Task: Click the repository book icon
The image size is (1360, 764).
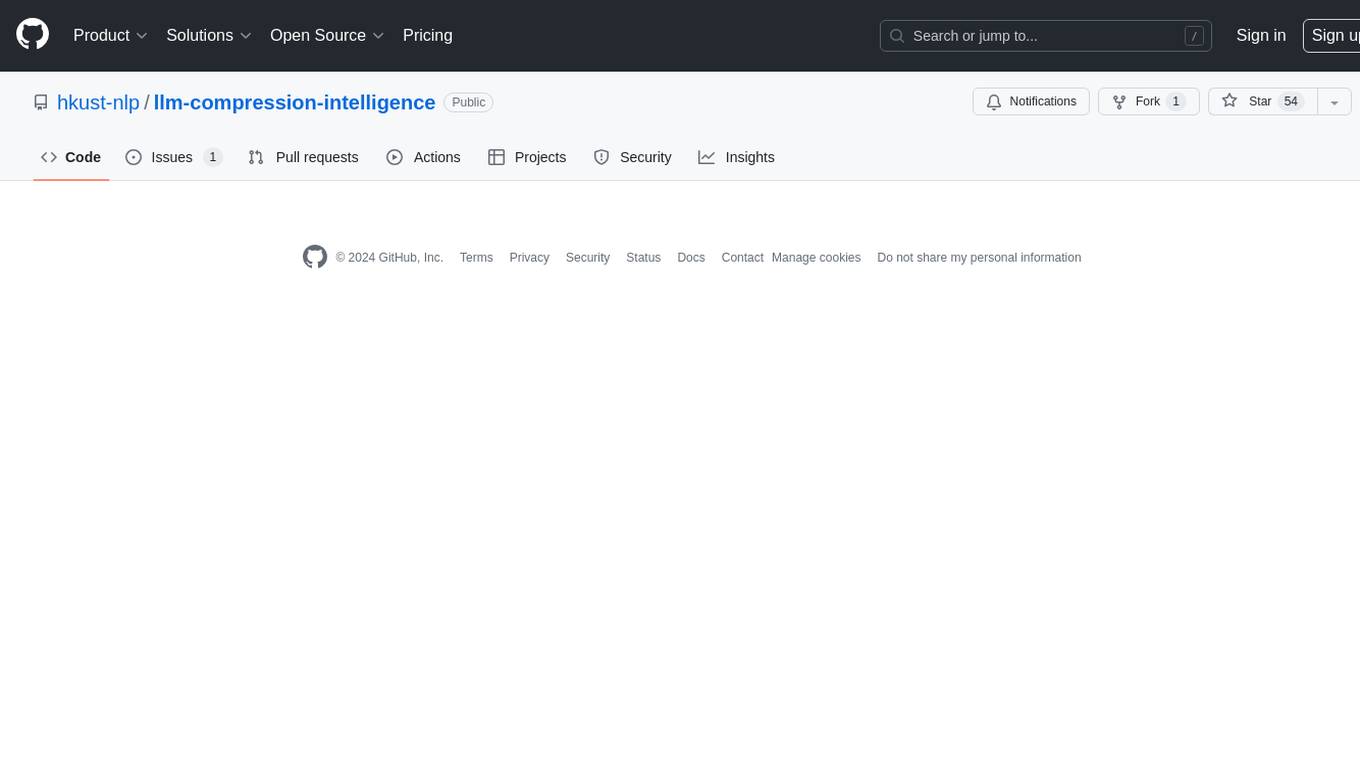Action: point(41,102)
